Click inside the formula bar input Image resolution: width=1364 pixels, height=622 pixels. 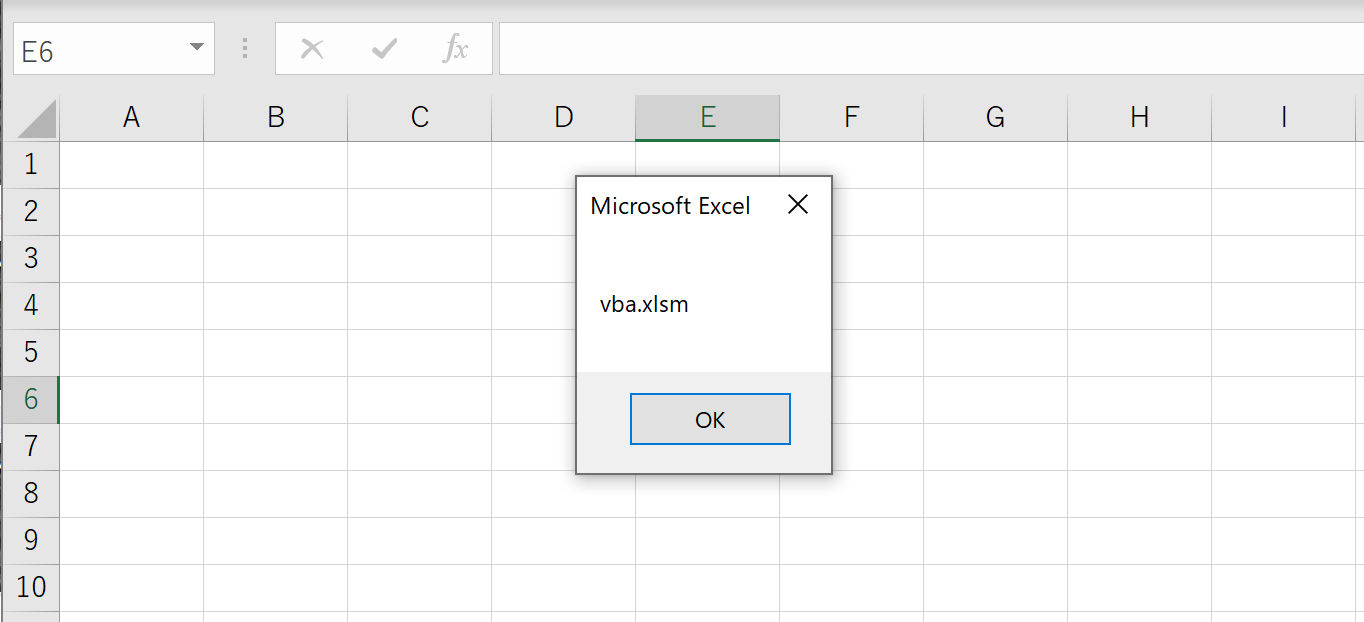pos(931,49)
